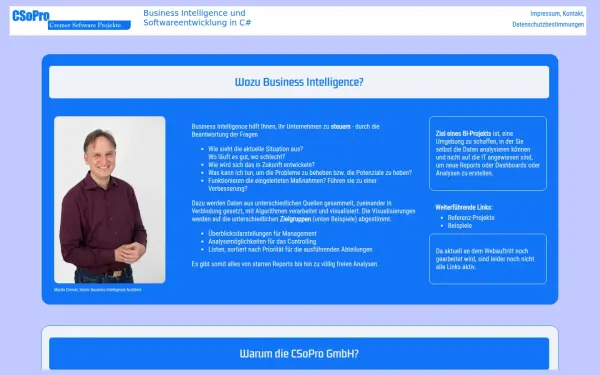Click the 'Weiterführende Links:' label
600x375 pixels.
[x=463, y=207]
